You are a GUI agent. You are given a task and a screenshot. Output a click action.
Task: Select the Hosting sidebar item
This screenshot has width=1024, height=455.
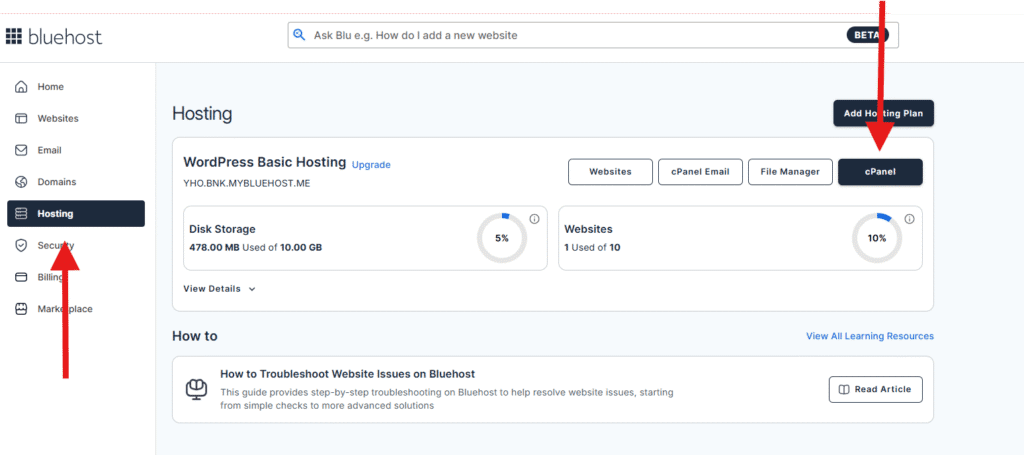tap(76, 213)
